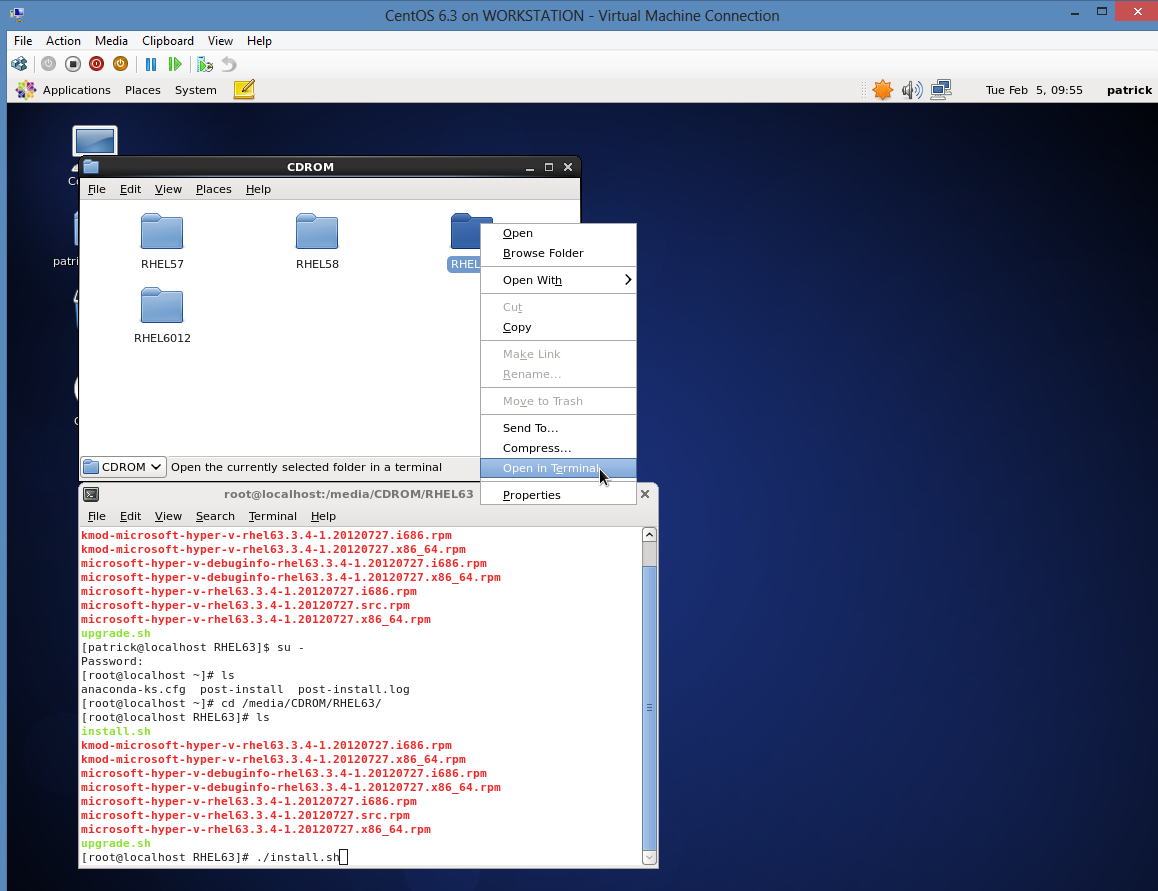Click the orange Save state VM icon
Image resolution: width=1158 pixels, height=891 pixels.
(120, 64)
